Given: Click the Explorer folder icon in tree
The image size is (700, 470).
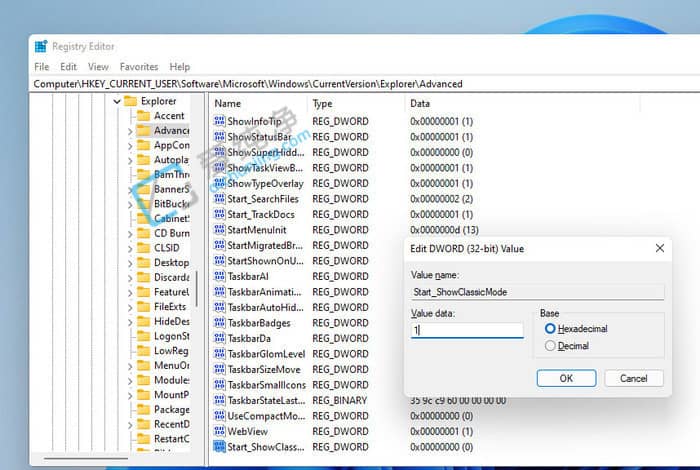Looking at the screenshot, I should [130, 101].
